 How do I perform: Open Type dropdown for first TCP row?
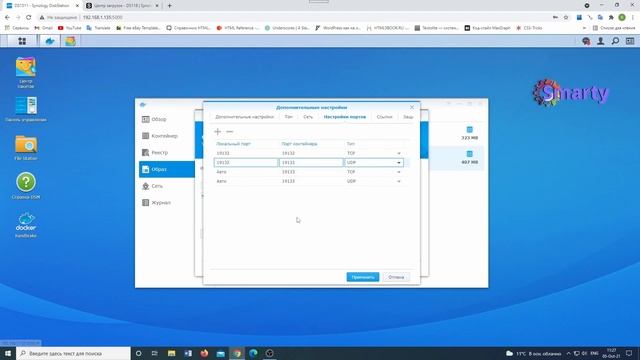(x=399, y=153)
